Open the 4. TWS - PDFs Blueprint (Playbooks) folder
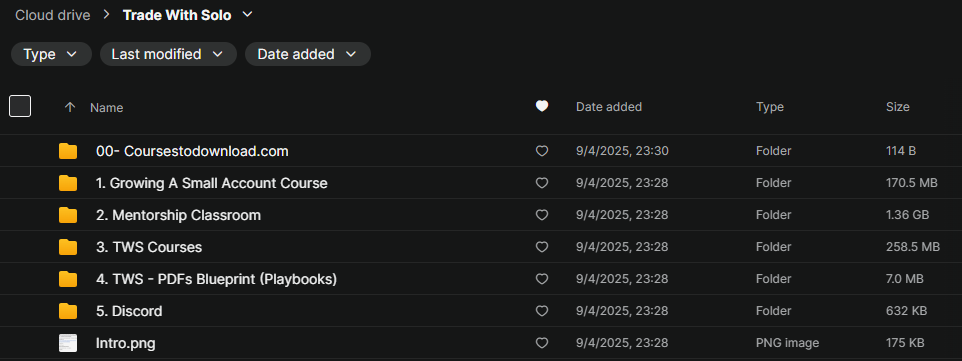Screen dimensions: 962x361 (217, 279)
